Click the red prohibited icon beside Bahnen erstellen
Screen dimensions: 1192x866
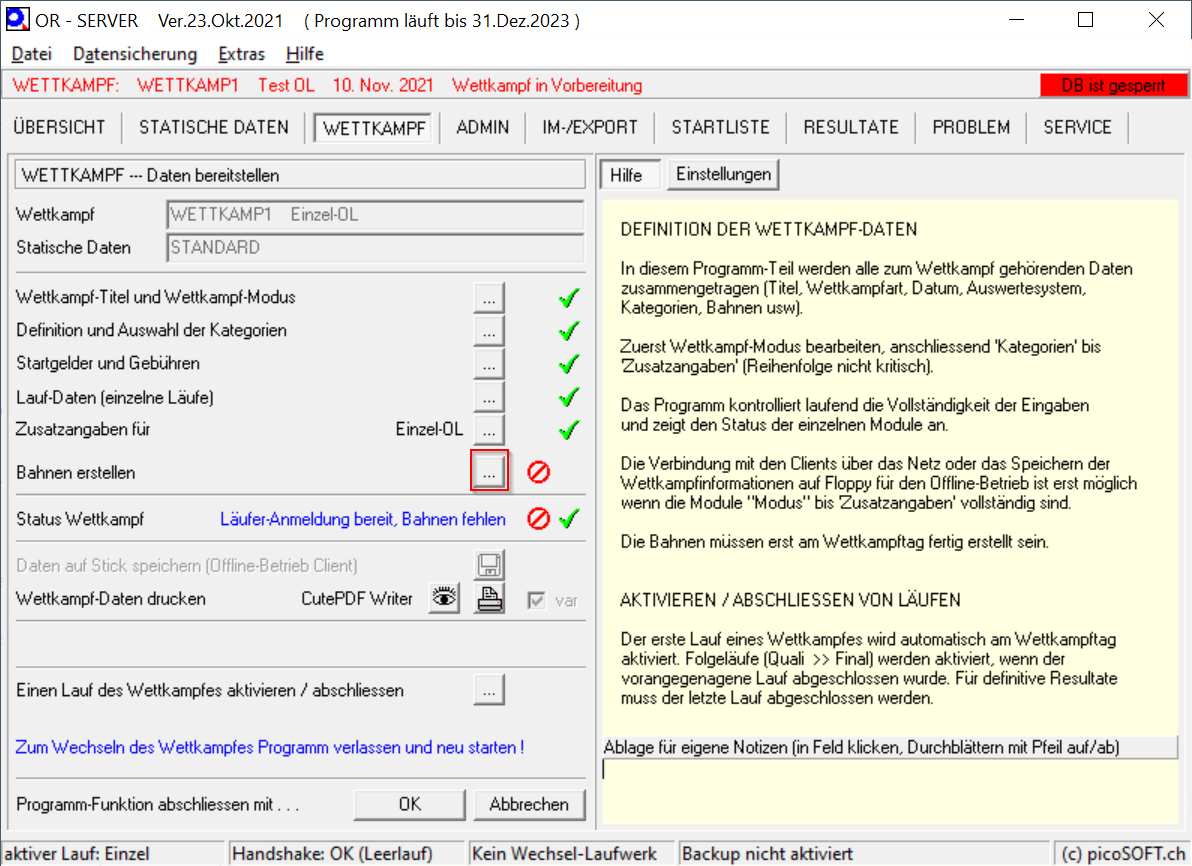point(539,472)
